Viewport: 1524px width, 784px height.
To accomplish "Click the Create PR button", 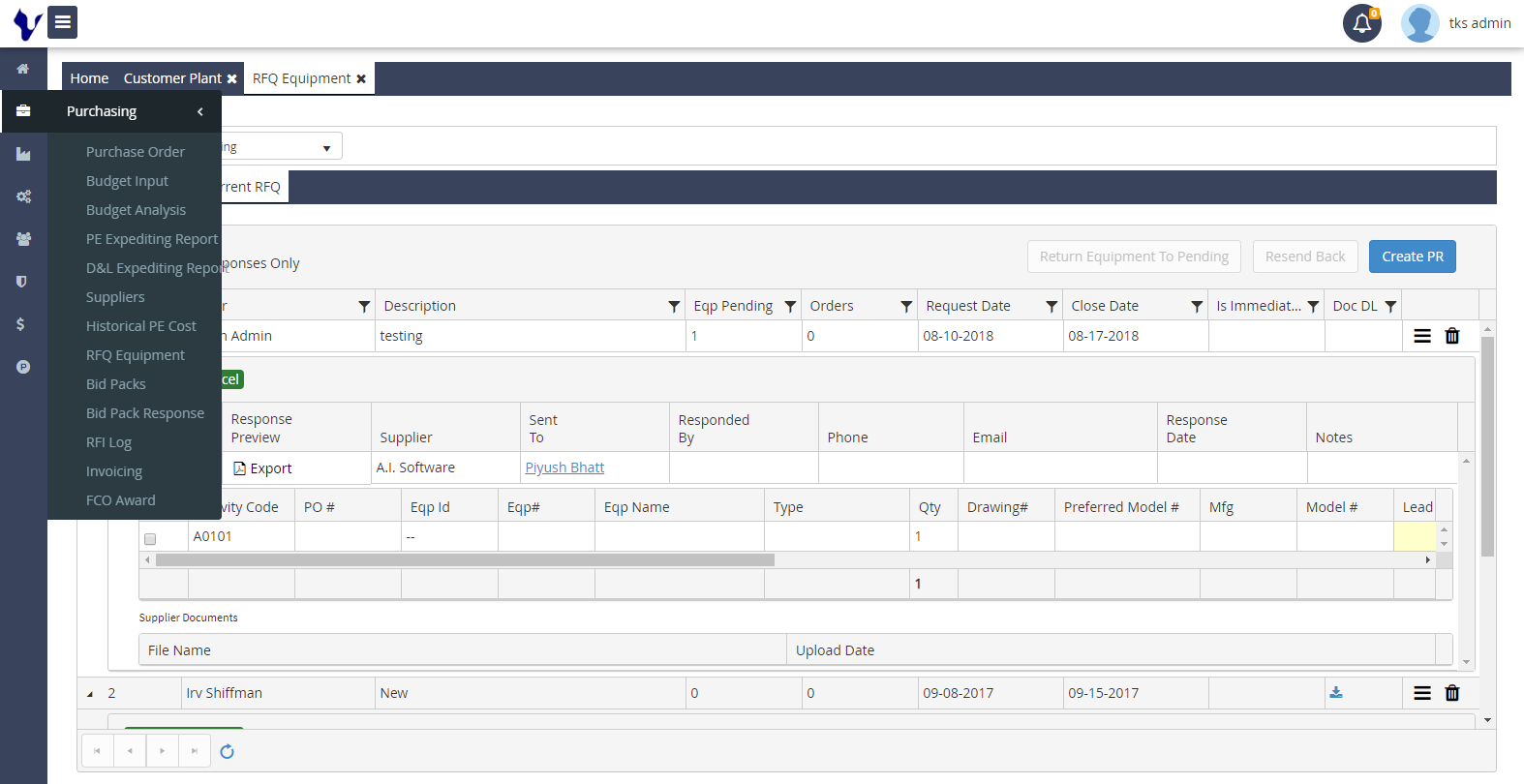I will tap(1413, 256).
